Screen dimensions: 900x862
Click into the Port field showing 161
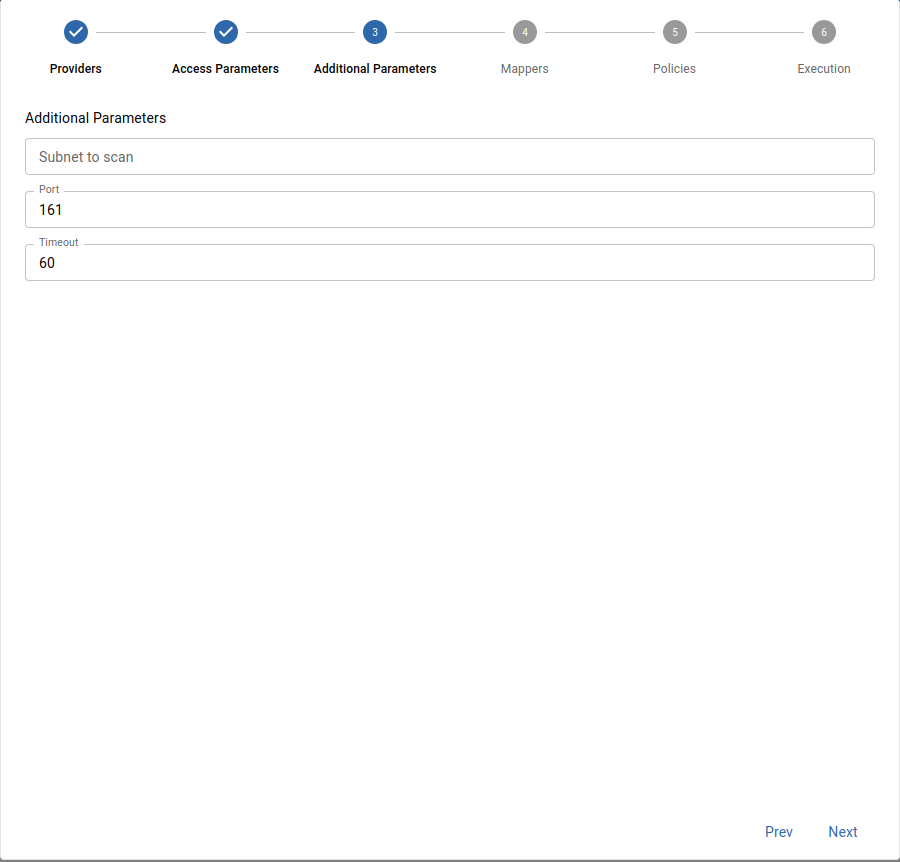[x=450, y=210]
